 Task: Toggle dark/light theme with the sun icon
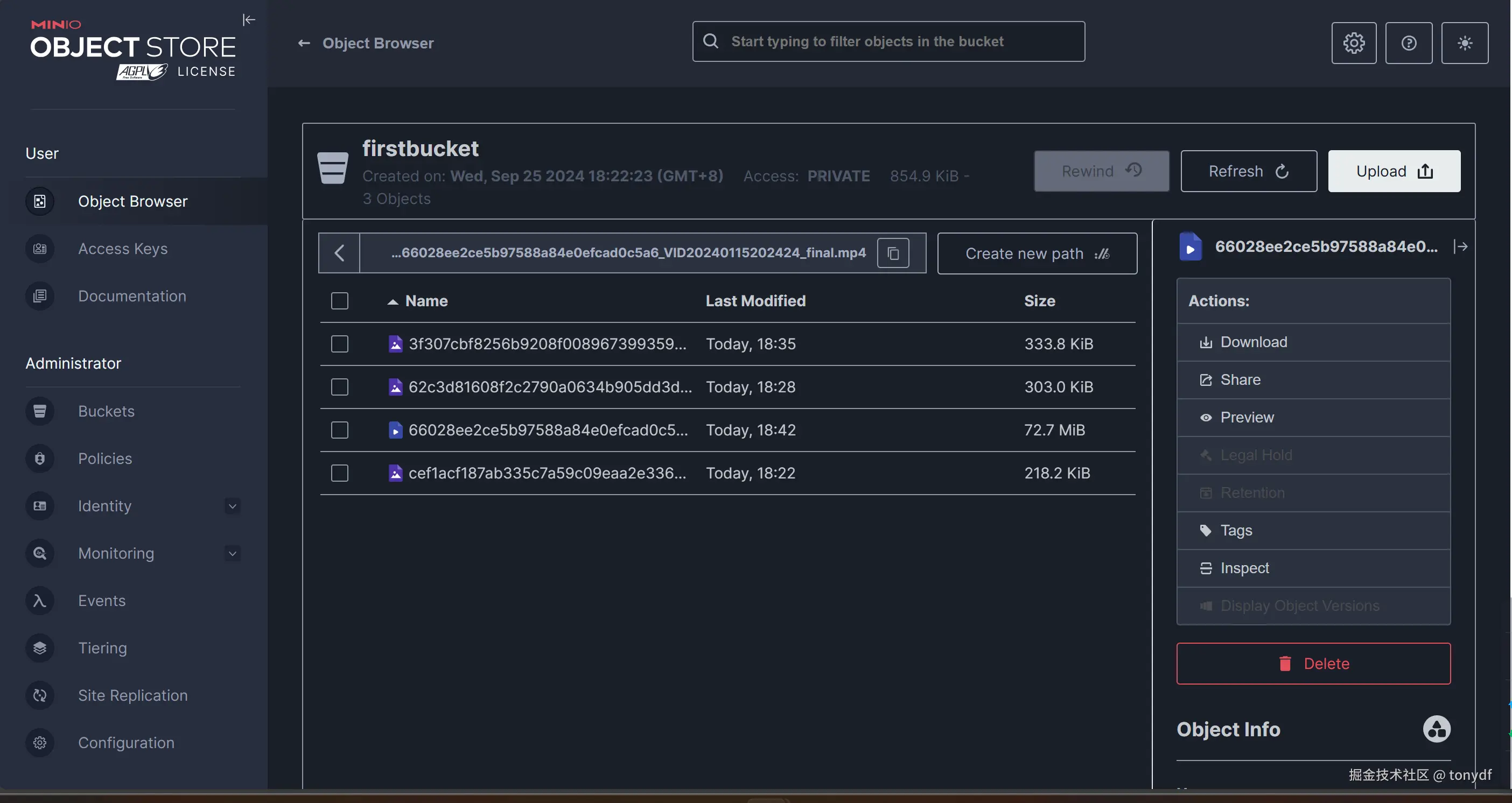coord(1465,43)
